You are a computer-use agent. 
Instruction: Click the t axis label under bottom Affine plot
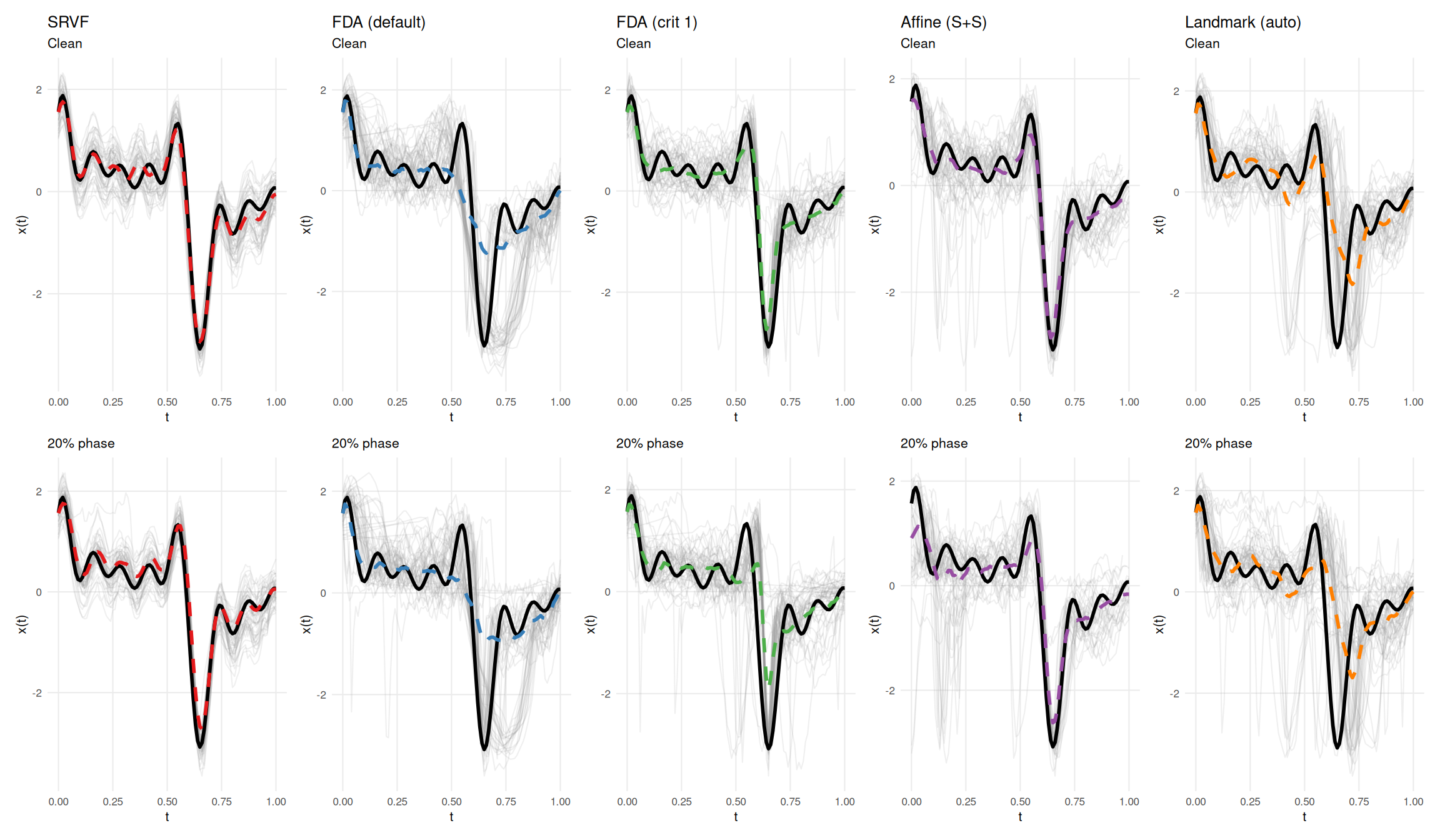pos(1020,817)
